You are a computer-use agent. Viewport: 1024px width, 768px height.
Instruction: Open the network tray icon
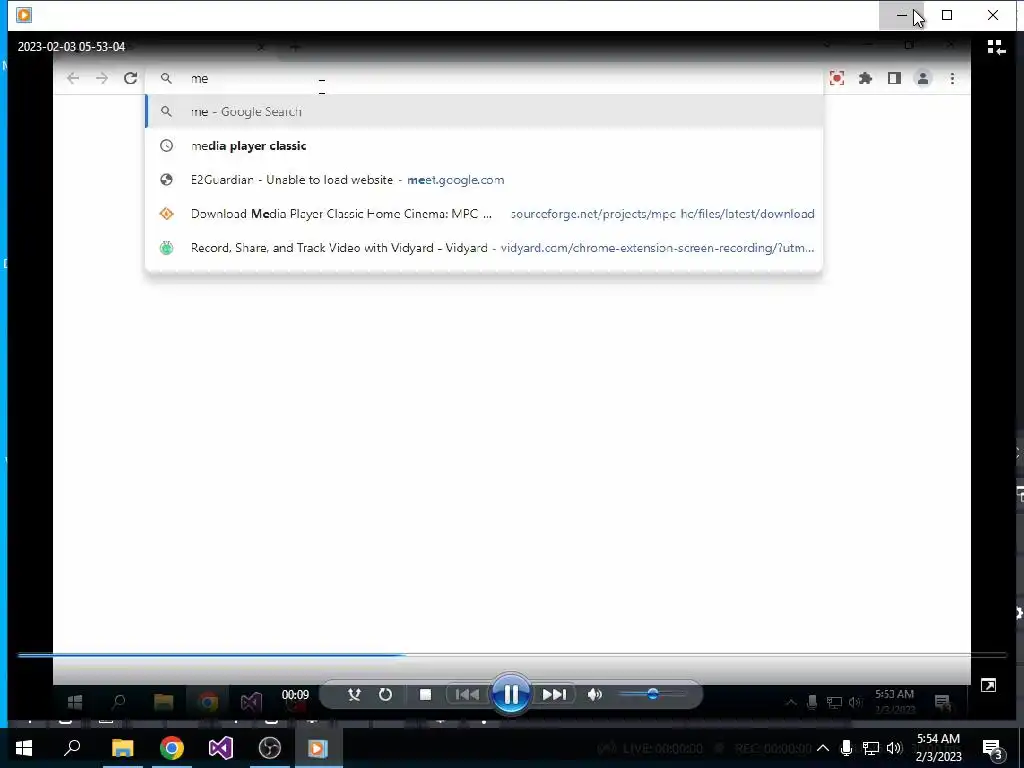(x=871, y=748)
